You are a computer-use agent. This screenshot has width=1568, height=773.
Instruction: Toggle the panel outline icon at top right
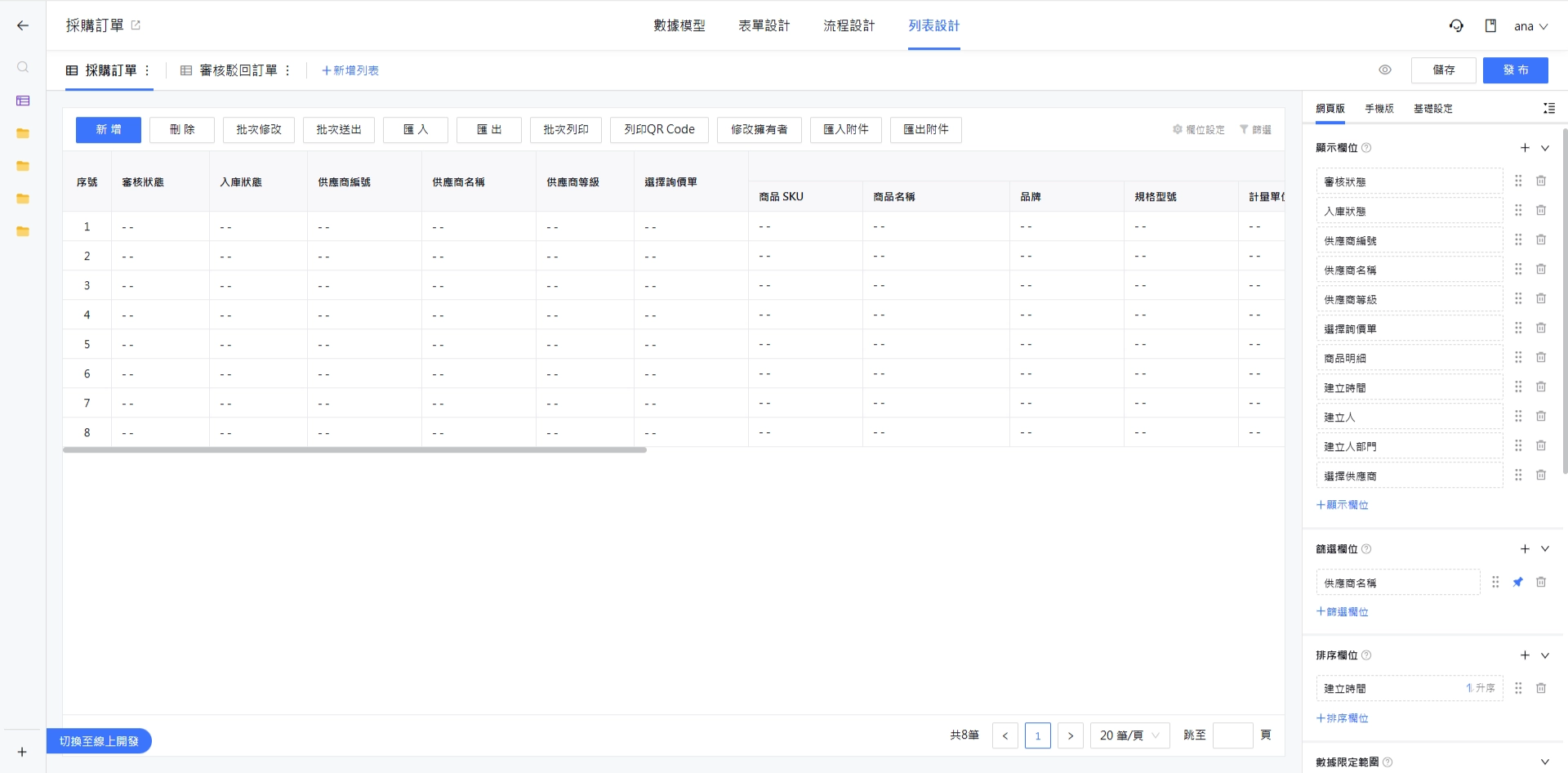pyautogui.click(x=1548, y=108)
